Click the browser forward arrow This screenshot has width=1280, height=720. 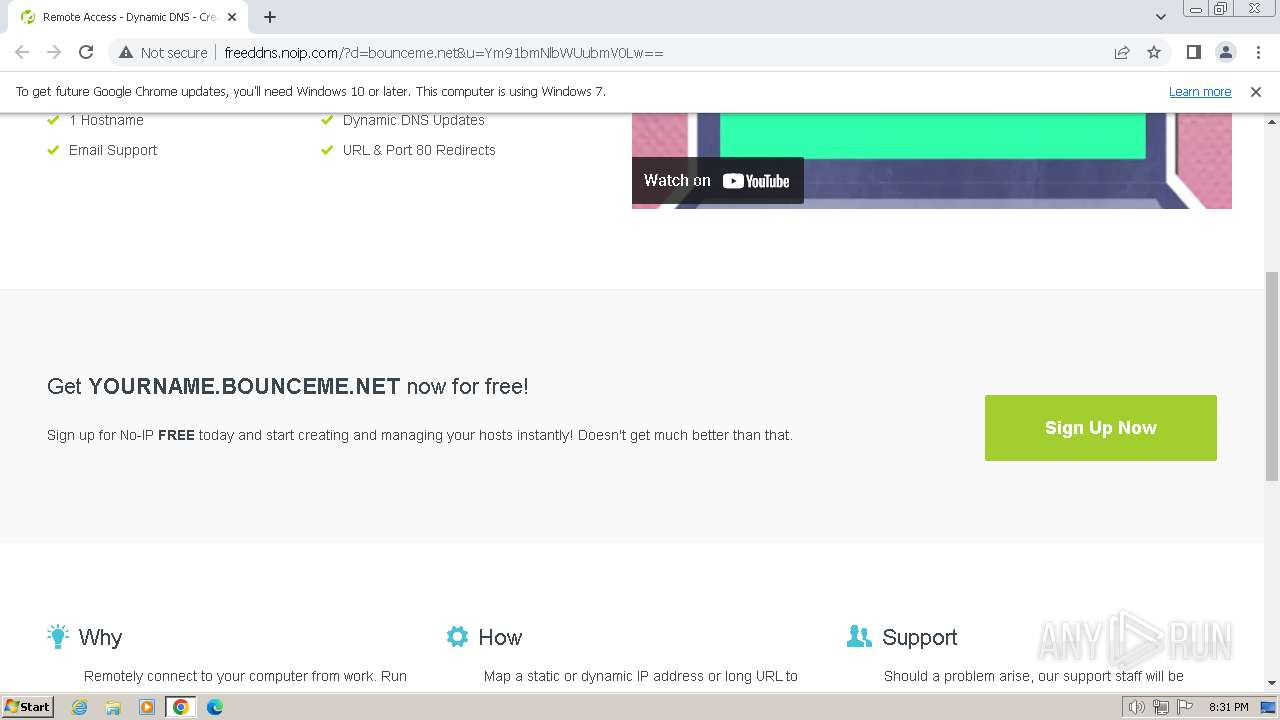click(x=54, y=52)
